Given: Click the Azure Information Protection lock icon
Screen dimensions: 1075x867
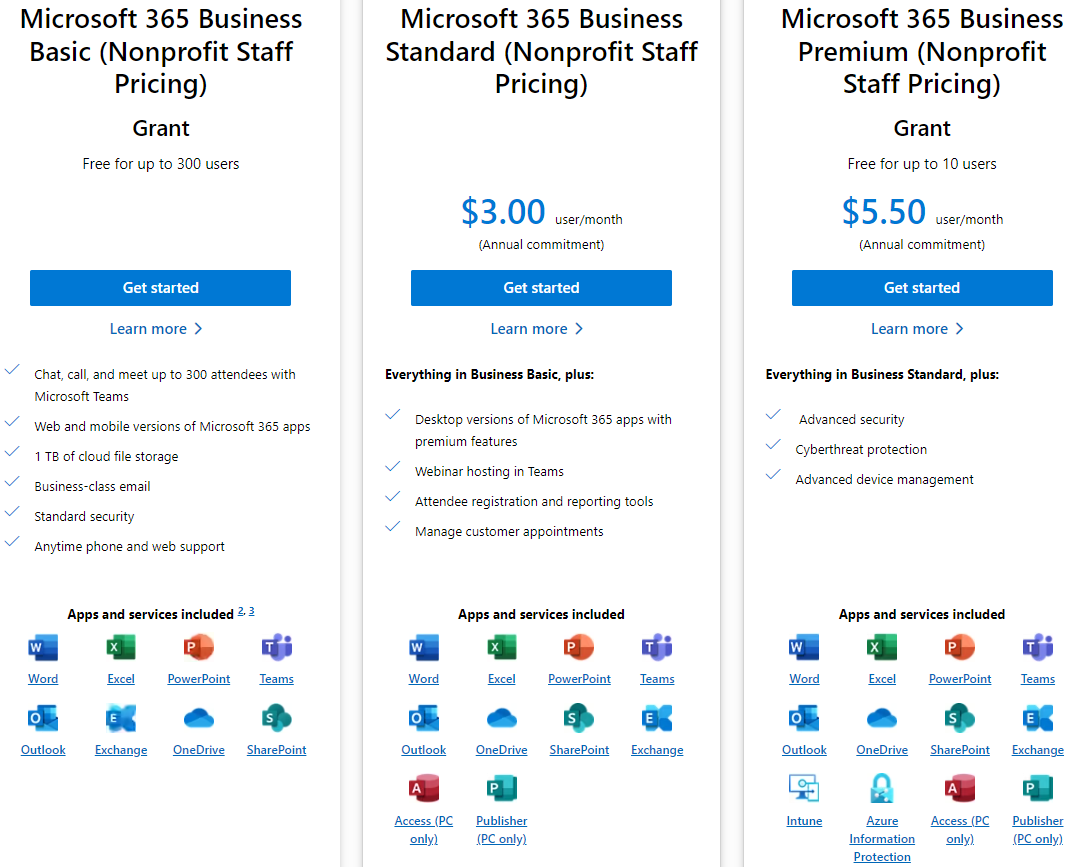Looking at the screenshot, I should [882, 789].
